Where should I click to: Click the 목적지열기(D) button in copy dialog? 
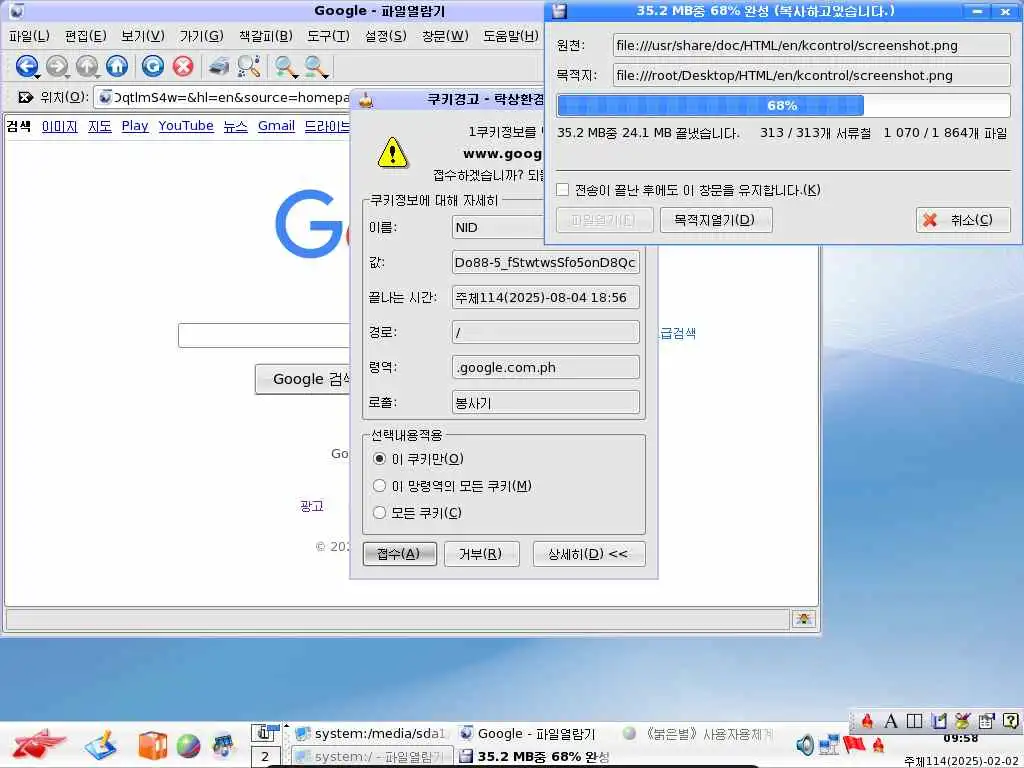coord(715,219)
